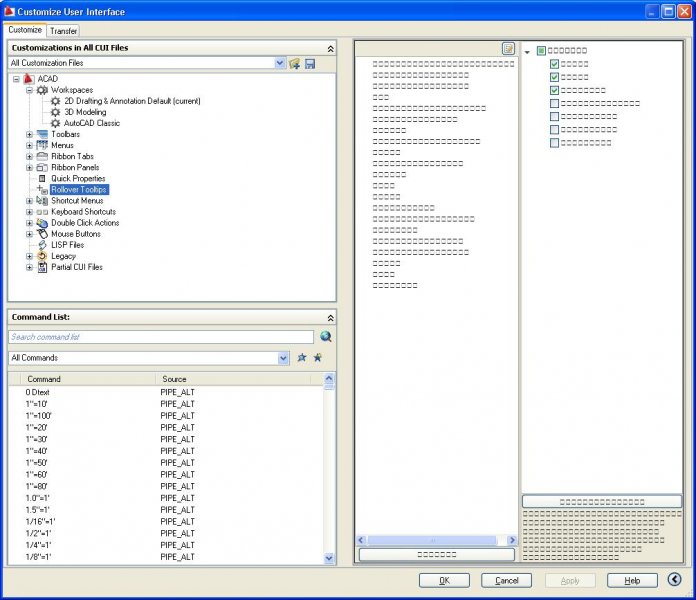The width and height of the screenshot is (696, 600).
Task: Click the create new command star icon
Action: coord(317,357)
